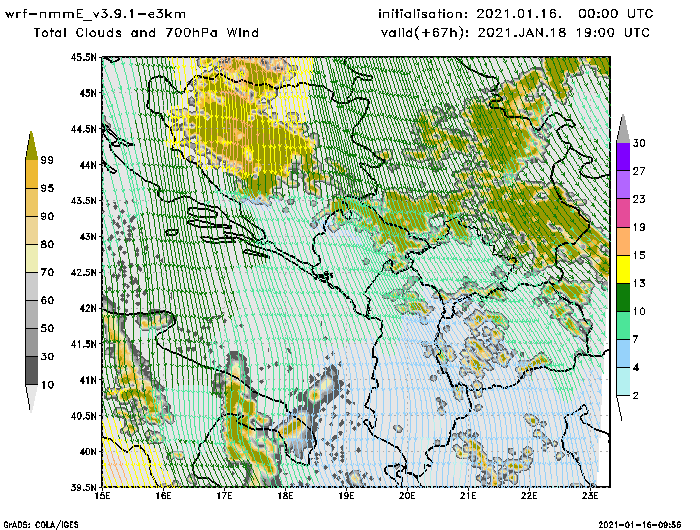This screenshot has width=700, height=530.
Task: Click the '15E' longitude label
Action: click(103, 496)
